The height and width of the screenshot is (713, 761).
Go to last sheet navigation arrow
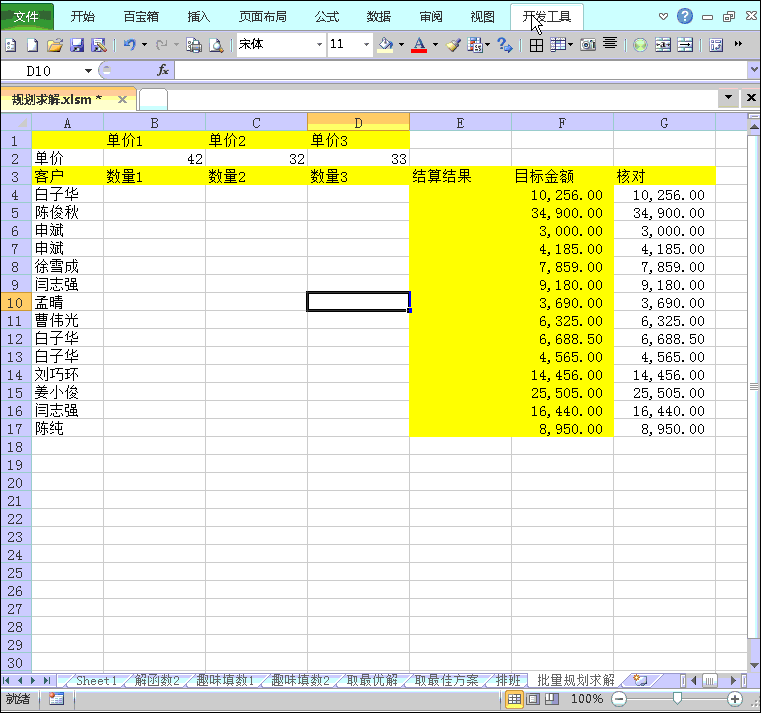click(x=47, y=680)
